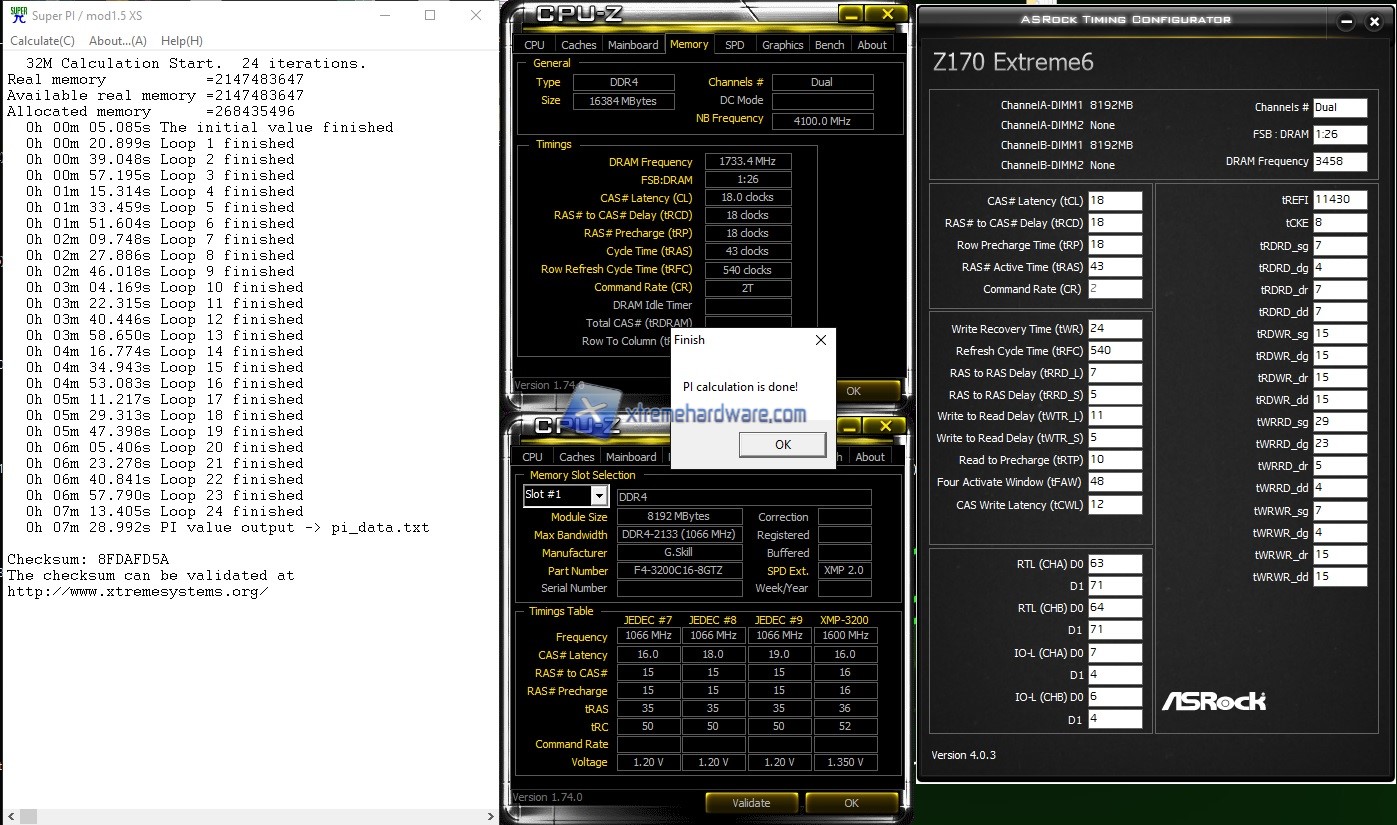Click OK on the CPU-Z Memory window
The height and width of the screenshot is (825, 1397).
[869, 391]
